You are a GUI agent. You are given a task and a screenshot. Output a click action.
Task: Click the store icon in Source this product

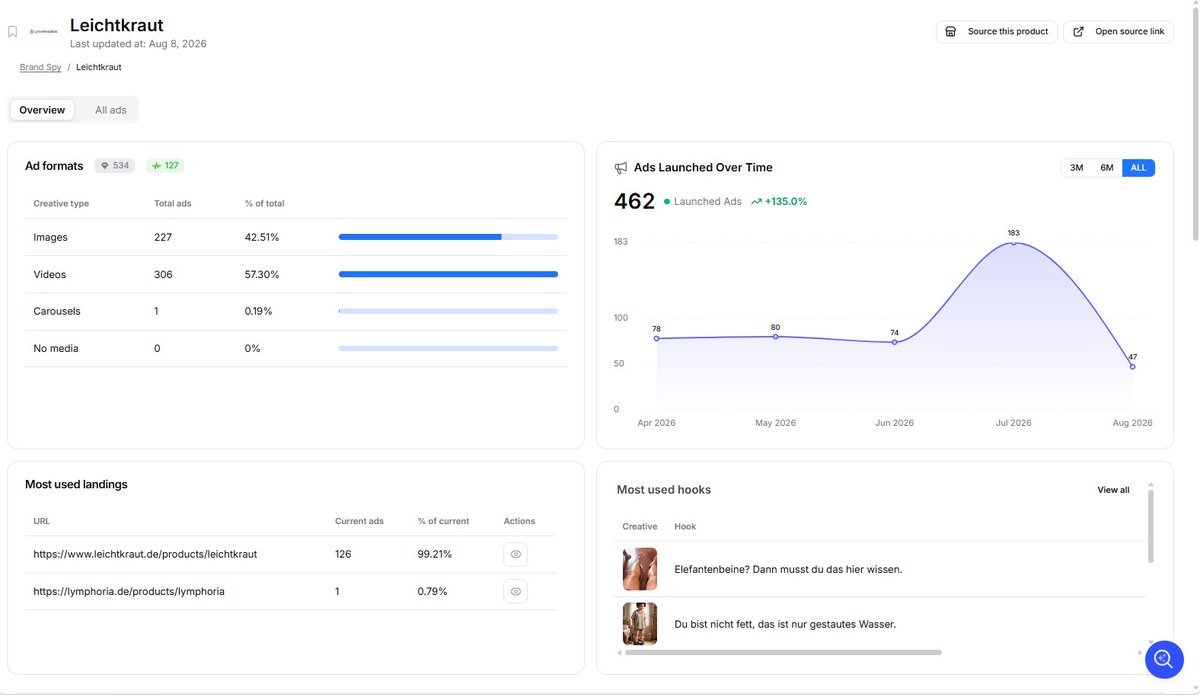951,32
